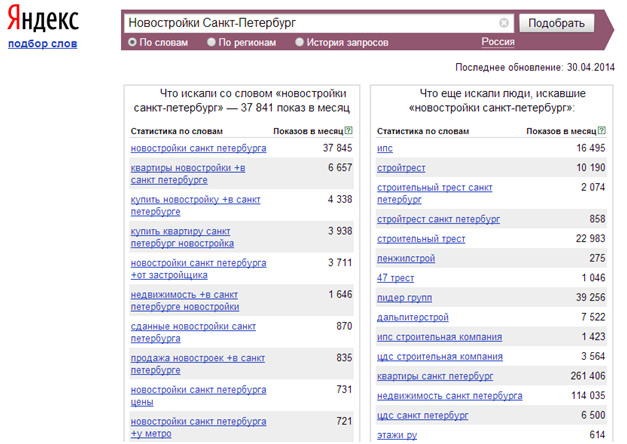
Task: Open the 'этажи ру' keyword link
Action: click(x=397, y=435)
